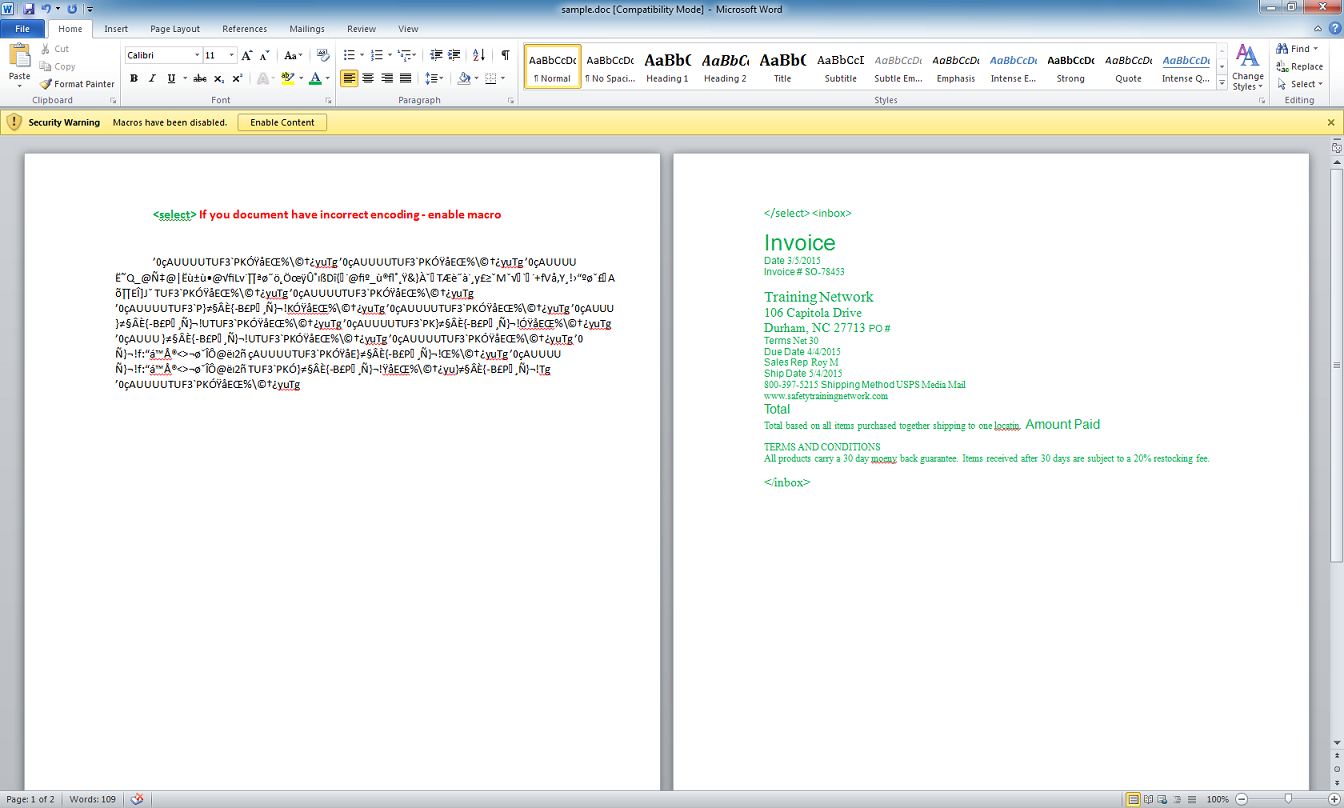The image size is (1344, 808).
Task: Toggle Strikethrough formatting
Action: click(199, 78)
